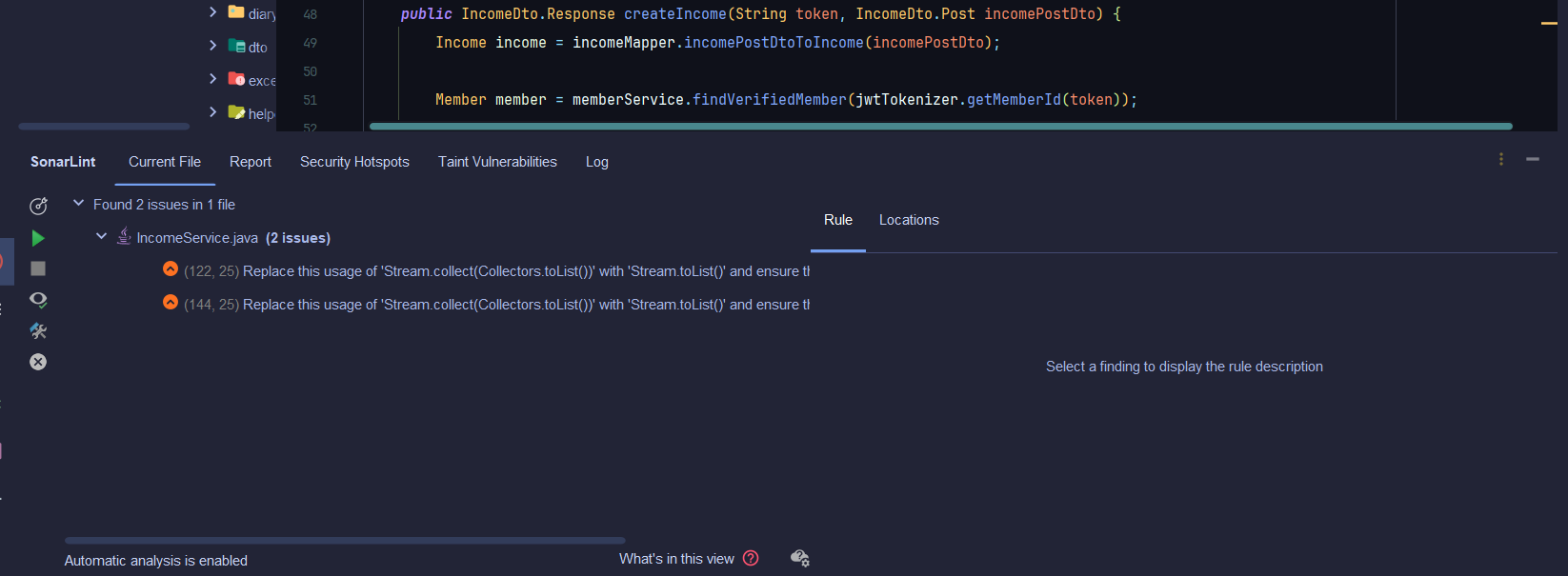Select the issue at line 144 column 25
The width and height of the screenshot is (1568, 576).
tap(486, 305)
